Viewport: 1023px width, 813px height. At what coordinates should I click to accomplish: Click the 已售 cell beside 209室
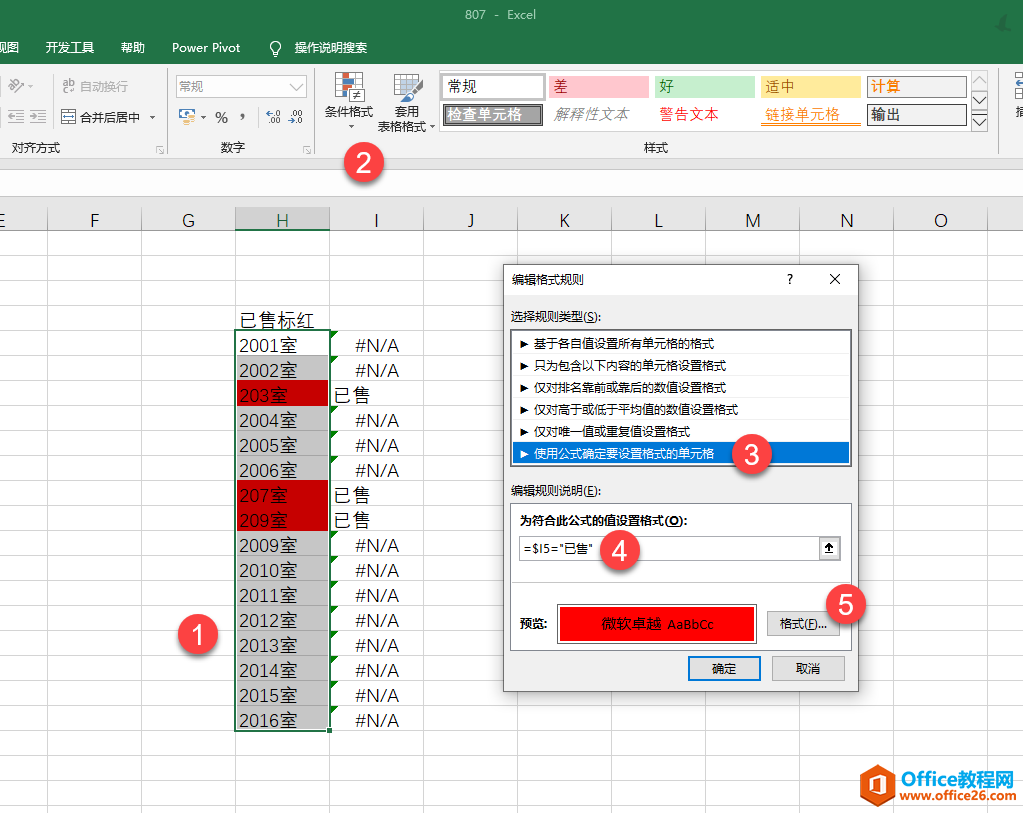(x=376, y=520)
